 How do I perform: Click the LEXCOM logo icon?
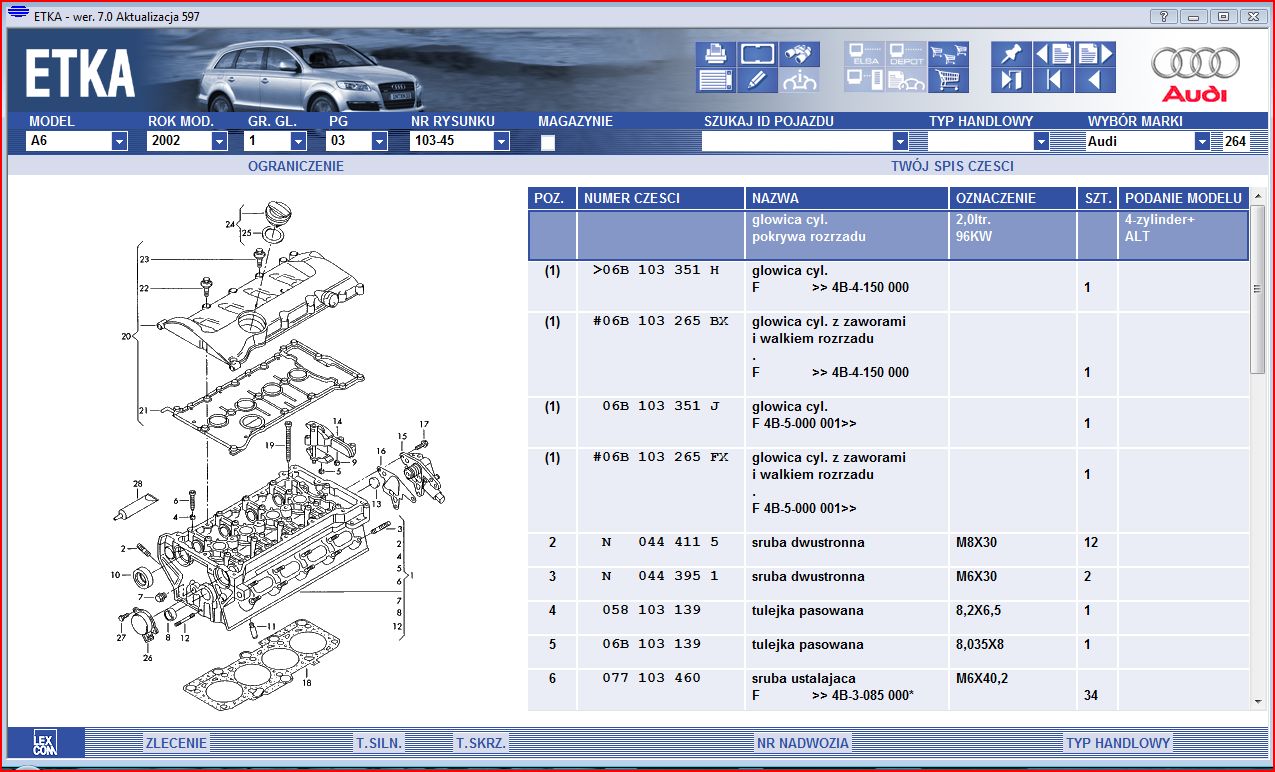tap(45, 742)
